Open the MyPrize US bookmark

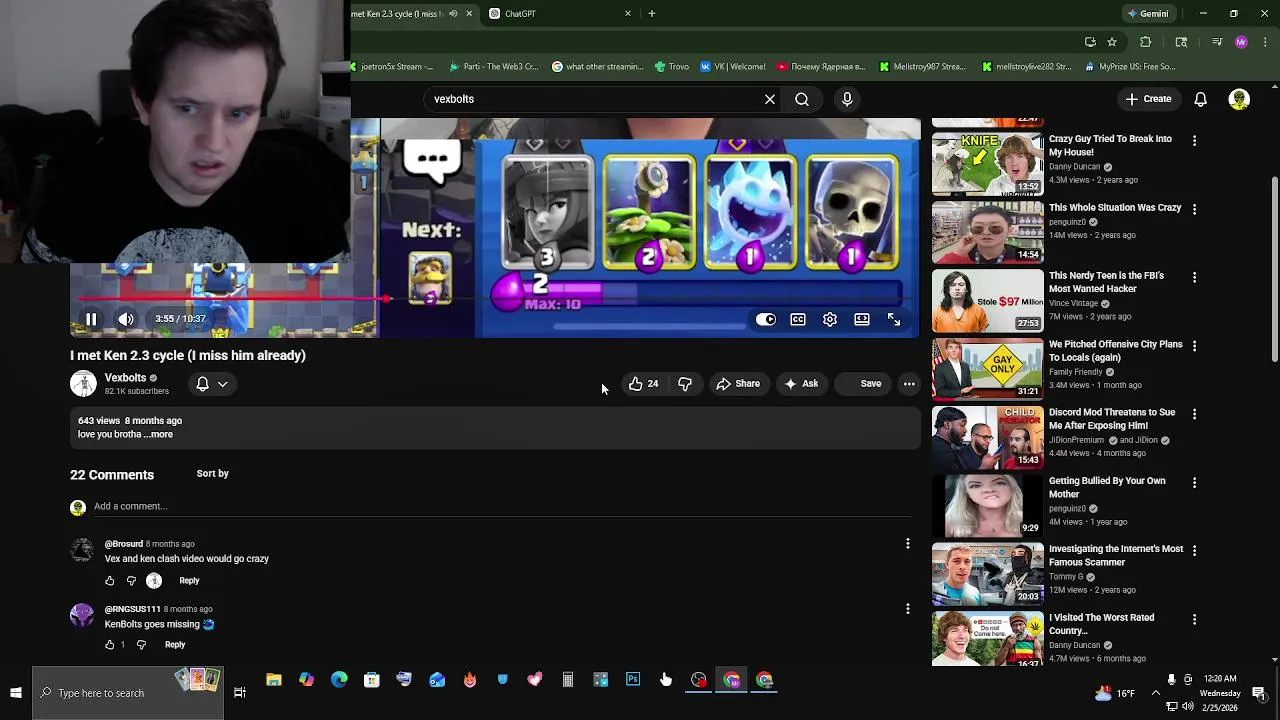pyautogui.click(x=1129, y=67)
